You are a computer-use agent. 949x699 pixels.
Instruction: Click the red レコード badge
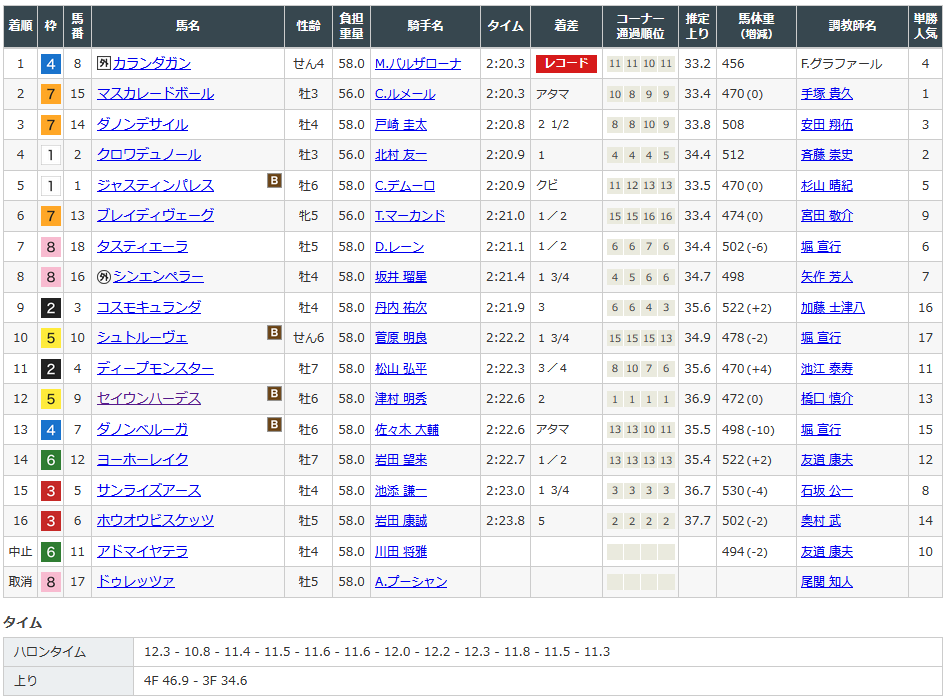coord(566,64)
